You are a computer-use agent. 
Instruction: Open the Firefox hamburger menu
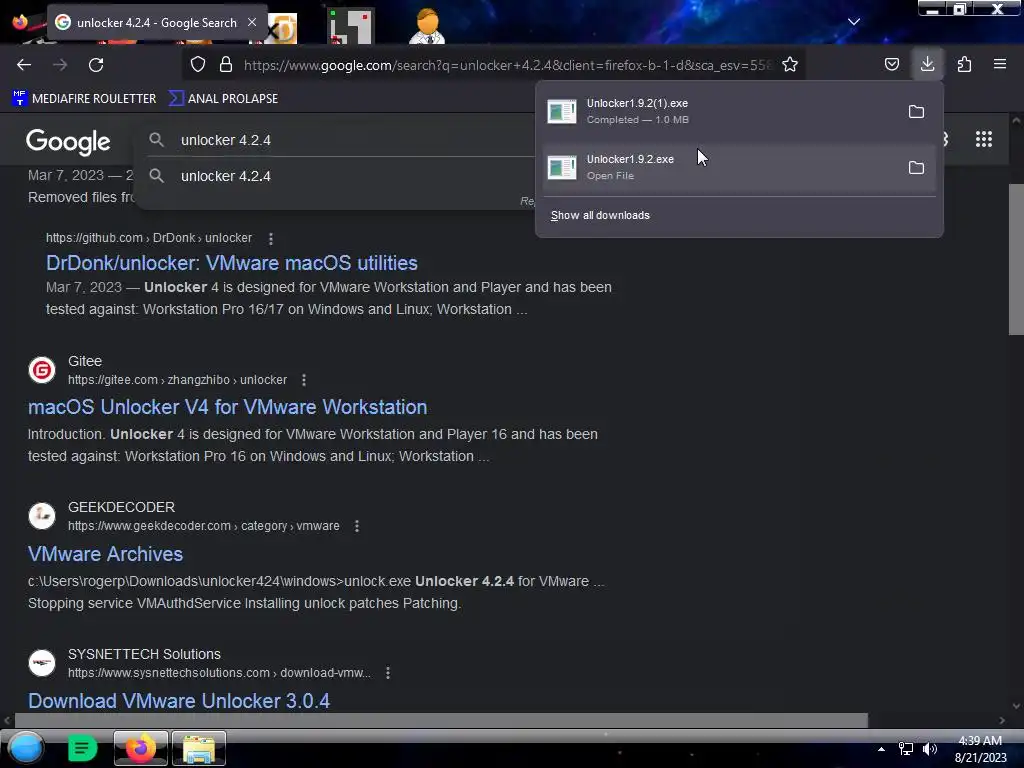pyautogui.click(x=1000, y=64)
